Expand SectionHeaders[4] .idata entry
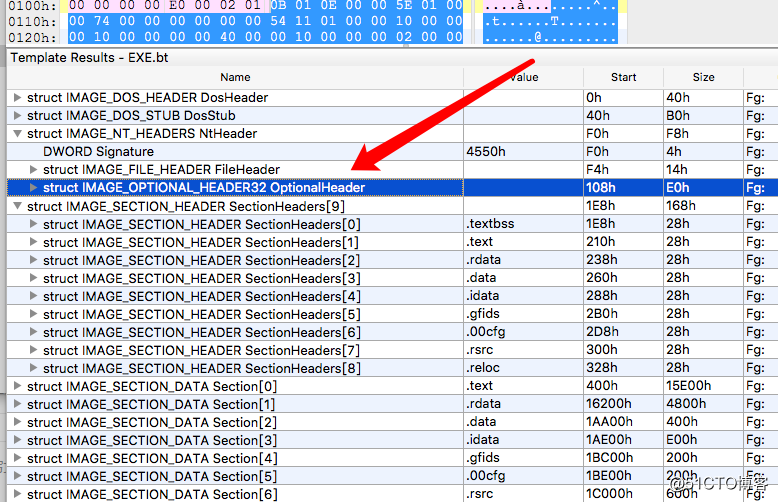Image resolution: width=778 pixels, height=502 pixels. point(33,296)
